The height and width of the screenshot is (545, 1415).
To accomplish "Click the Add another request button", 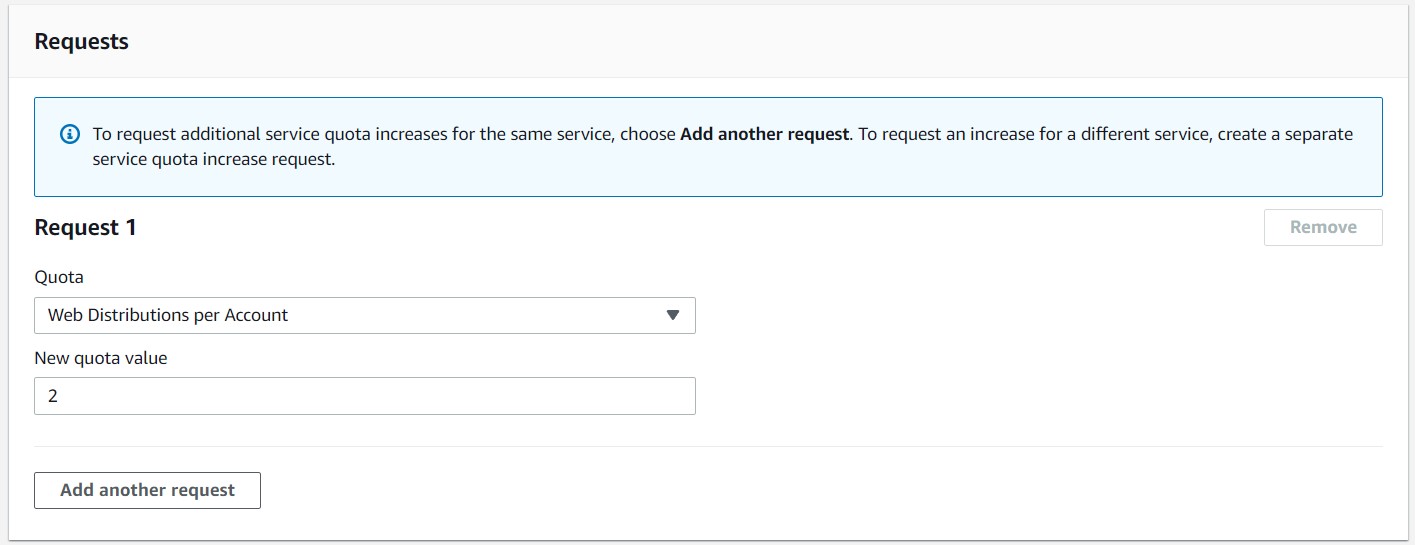I will coord(147,490).
